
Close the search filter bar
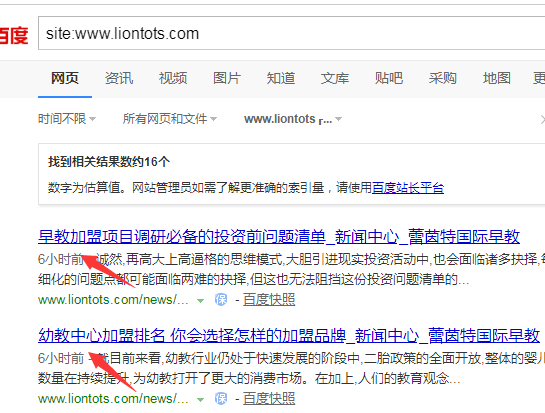coord(542,120)
